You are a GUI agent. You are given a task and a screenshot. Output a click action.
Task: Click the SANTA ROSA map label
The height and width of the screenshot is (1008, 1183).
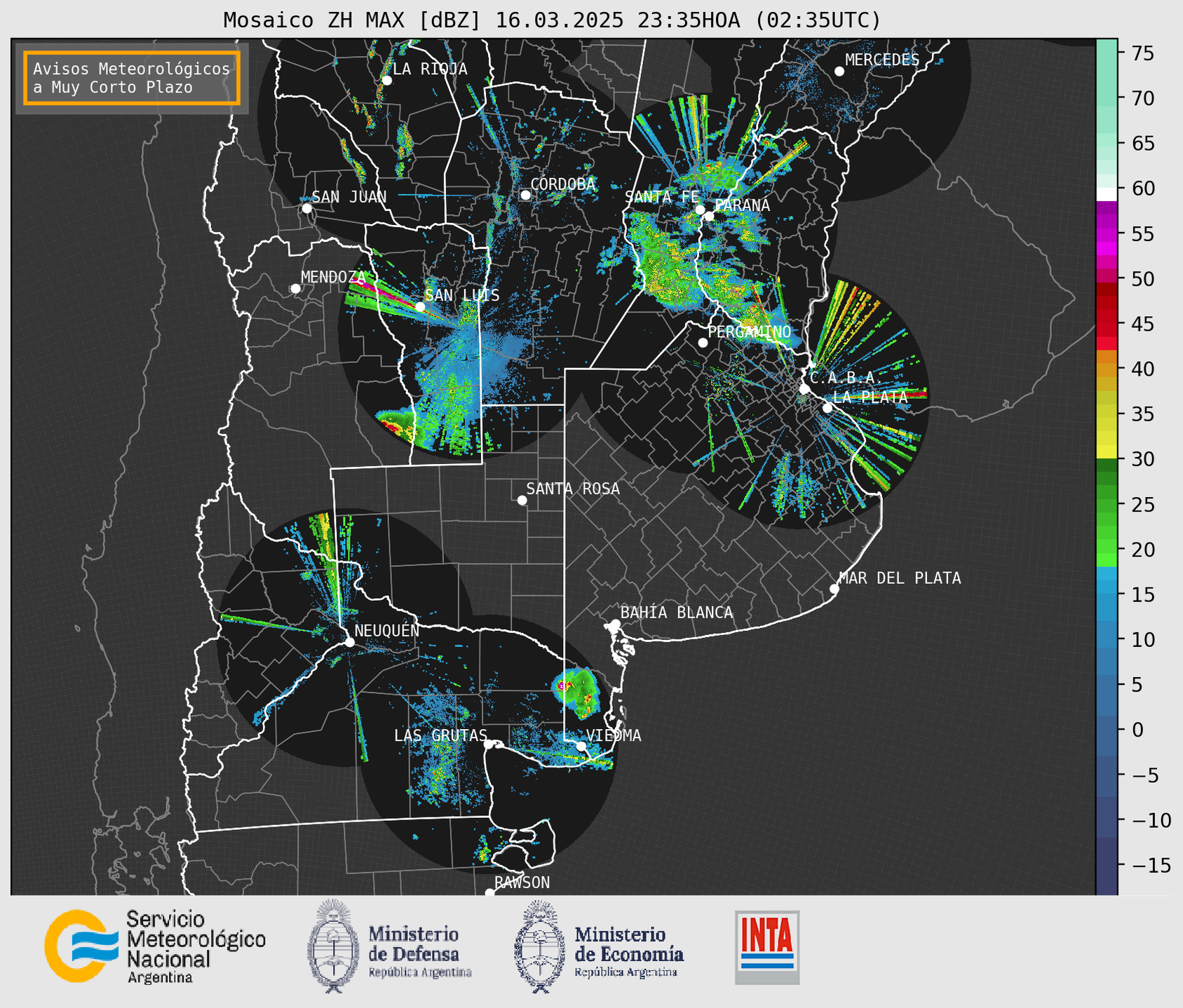[573, 489]
